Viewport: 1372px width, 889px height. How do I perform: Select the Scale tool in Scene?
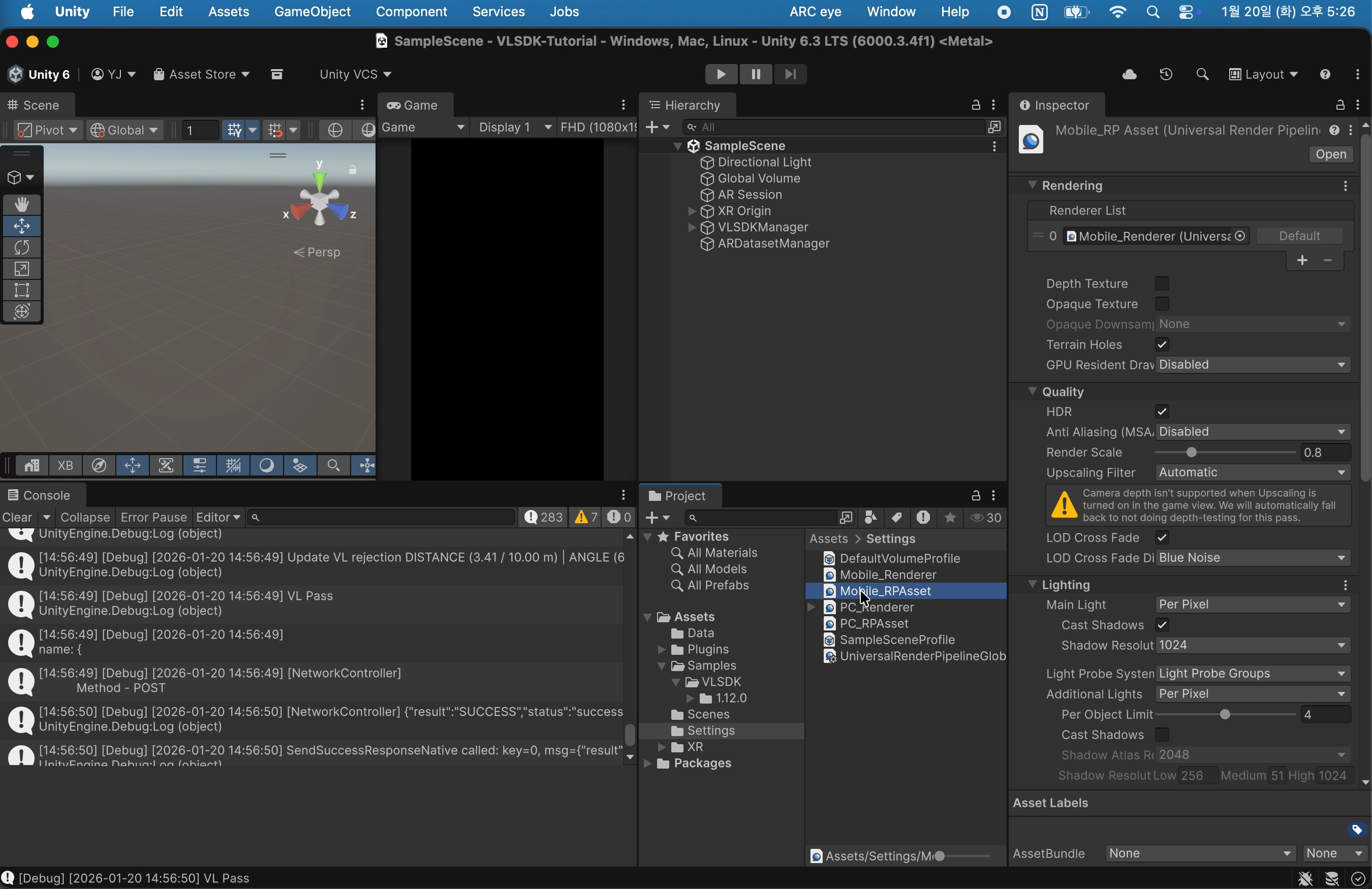tap(22, 269)
